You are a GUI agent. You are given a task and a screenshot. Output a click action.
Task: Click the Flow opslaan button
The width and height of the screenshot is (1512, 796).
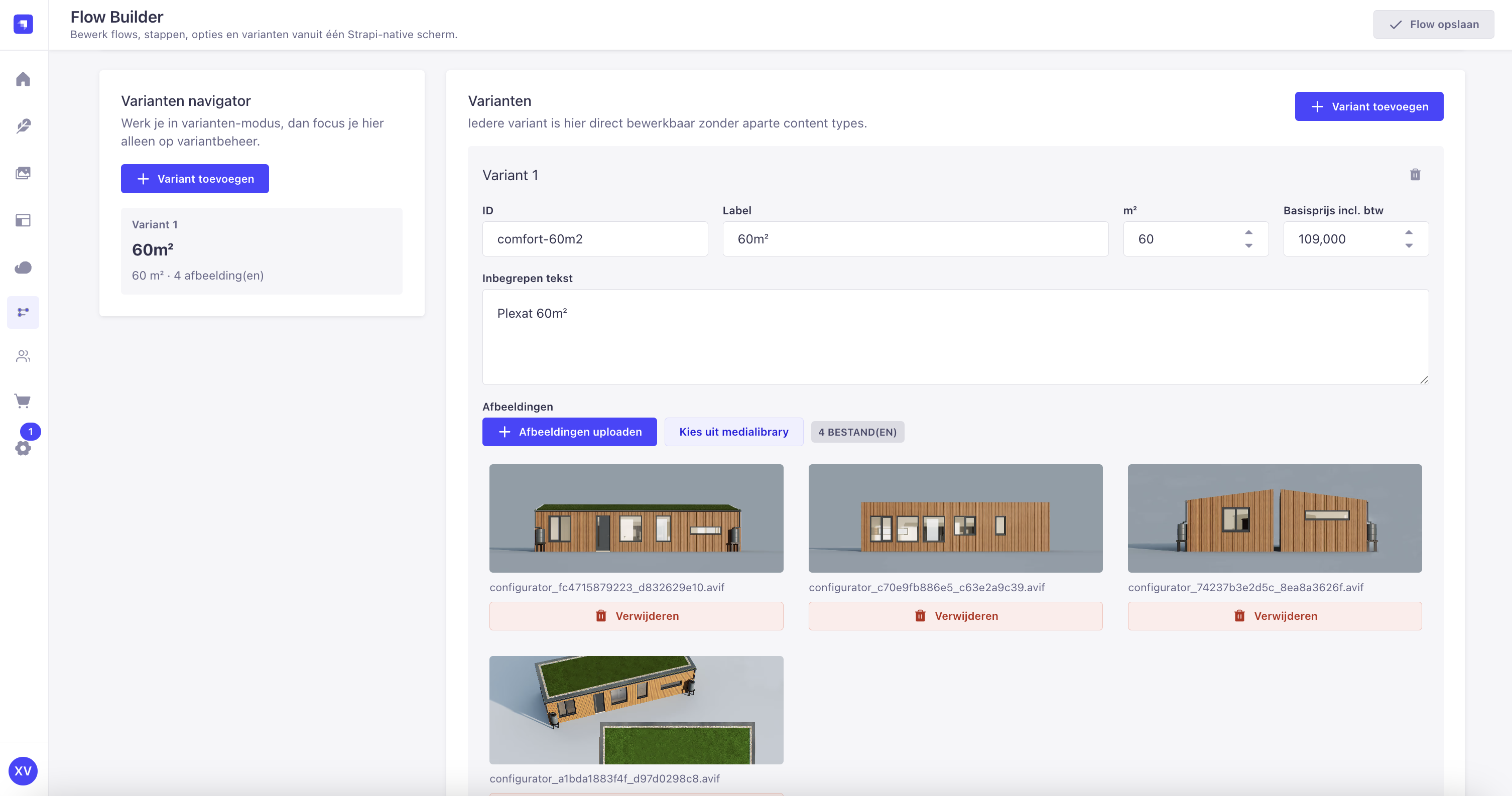(1433, 24)
